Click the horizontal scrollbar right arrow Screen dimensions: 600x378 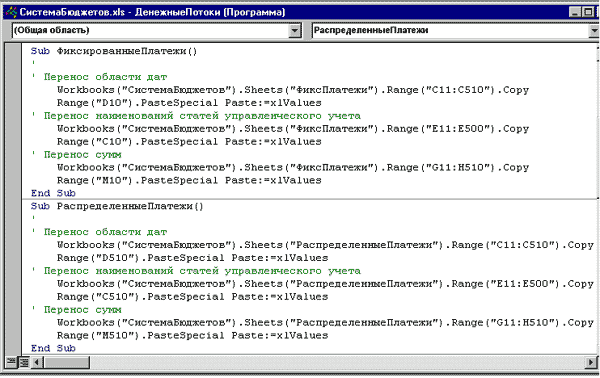tap(591, 362)
